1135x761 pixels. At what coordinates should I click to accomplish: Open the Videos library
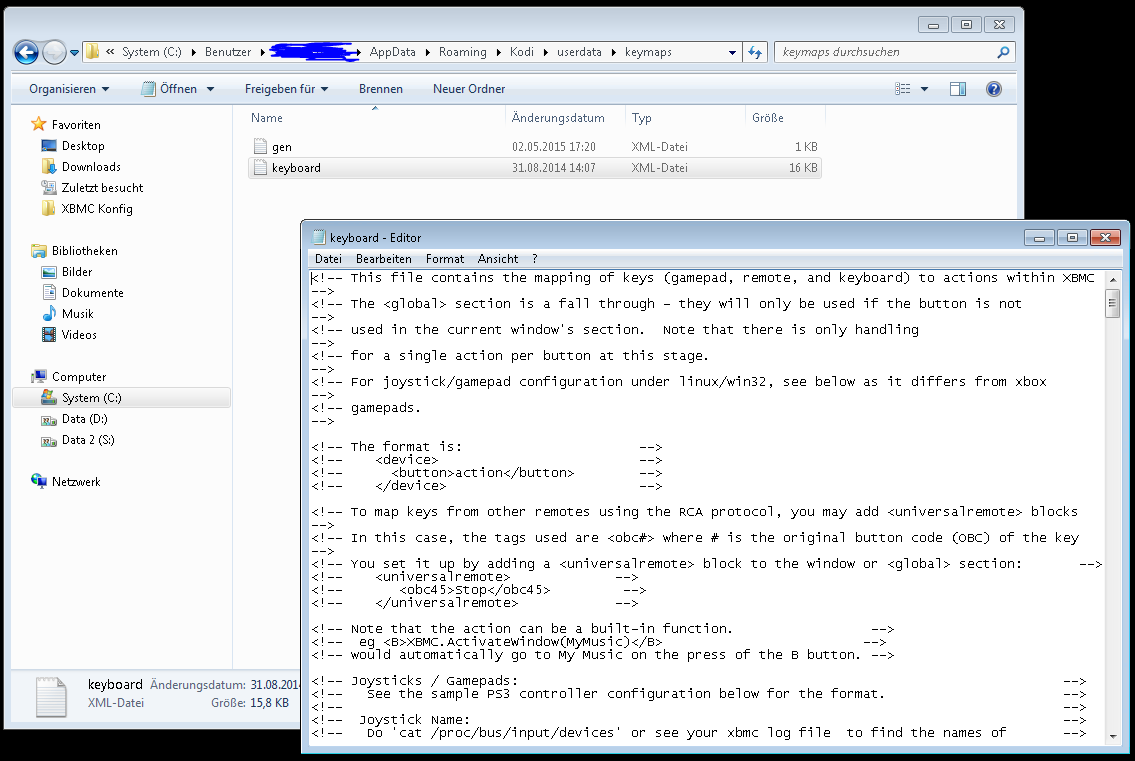79,335
